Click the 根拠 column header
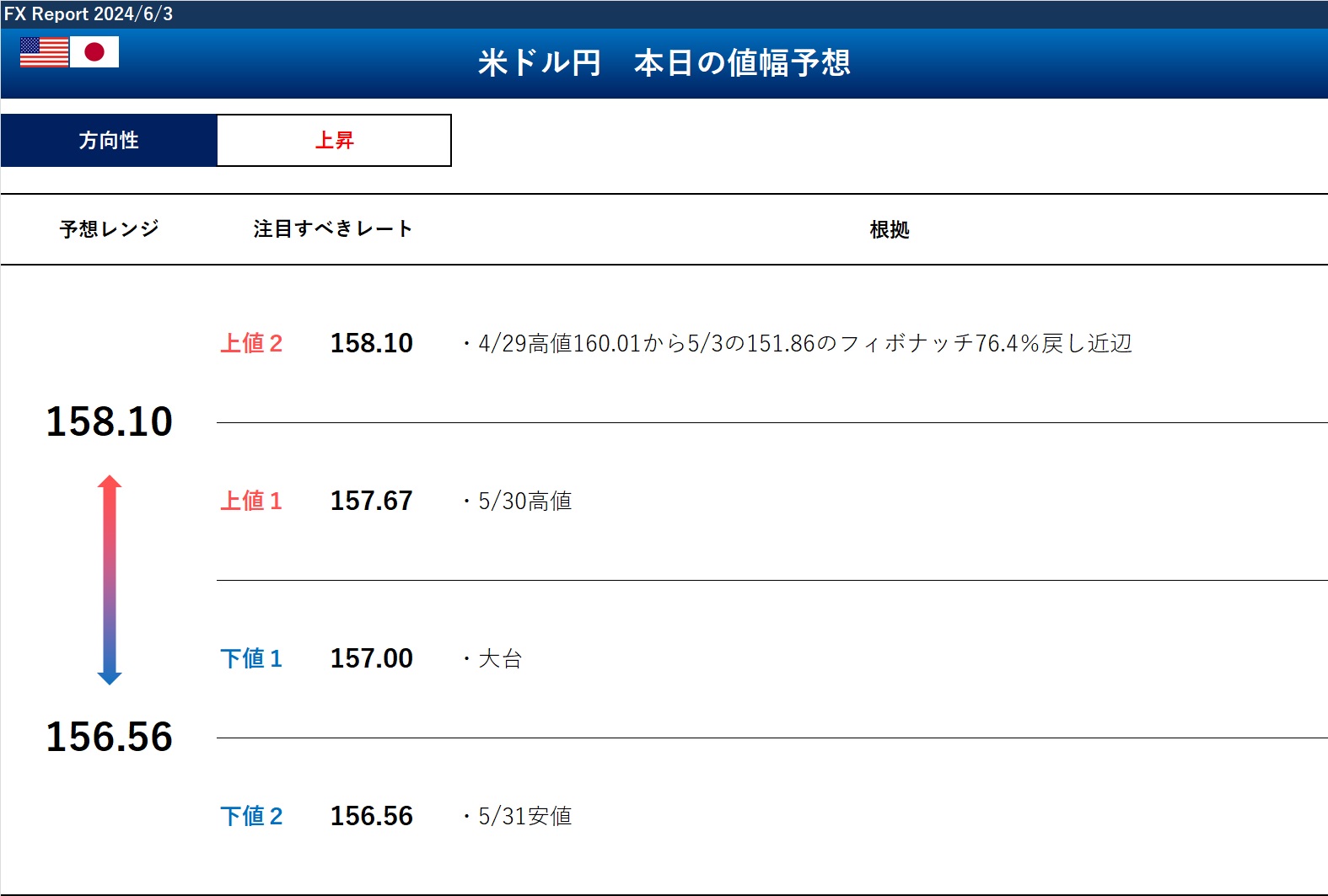 pyautogui.click(x=889, y=229)
